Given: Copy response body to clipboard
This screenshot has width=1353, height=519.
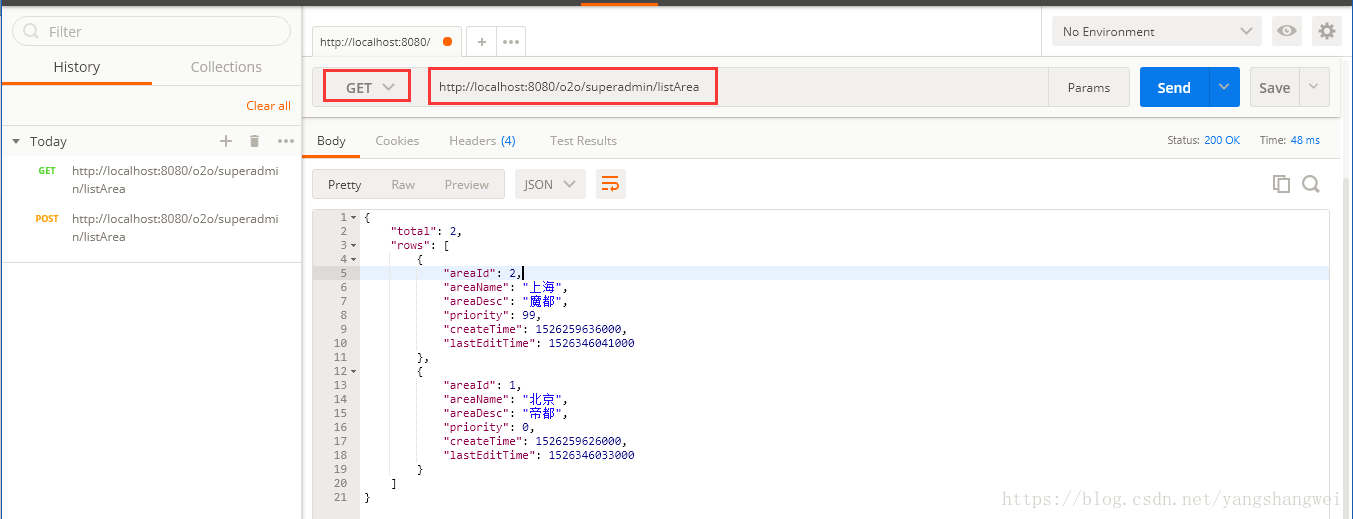Looking at the screenshot, I should (x=1281, y=184).
